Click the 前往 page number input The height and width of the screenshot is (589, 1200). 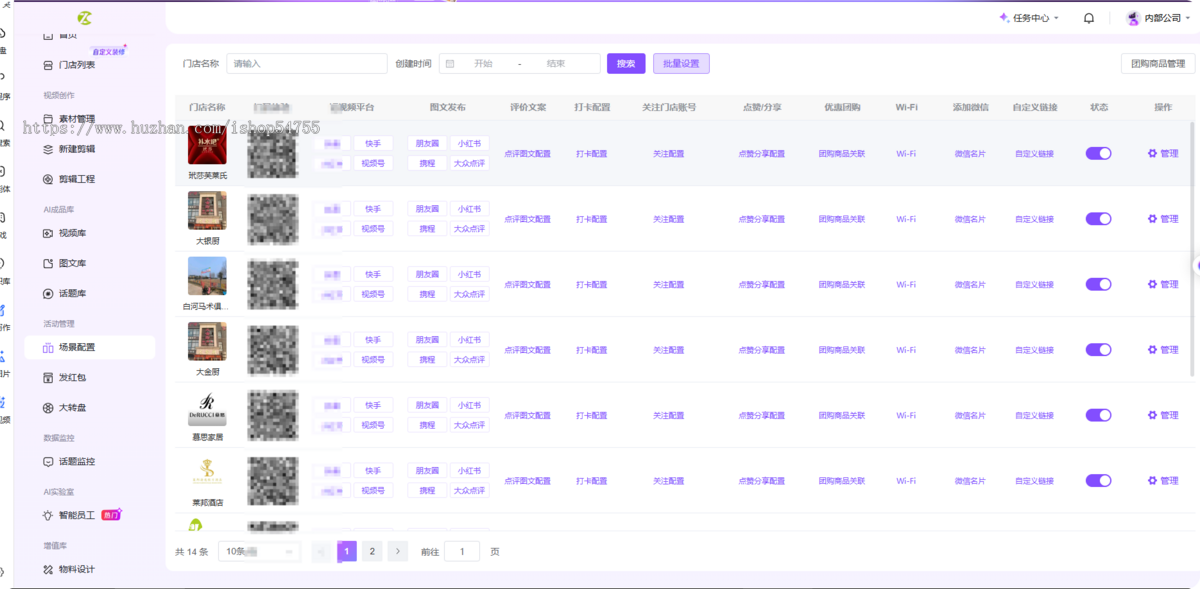[x=462, y=551]
